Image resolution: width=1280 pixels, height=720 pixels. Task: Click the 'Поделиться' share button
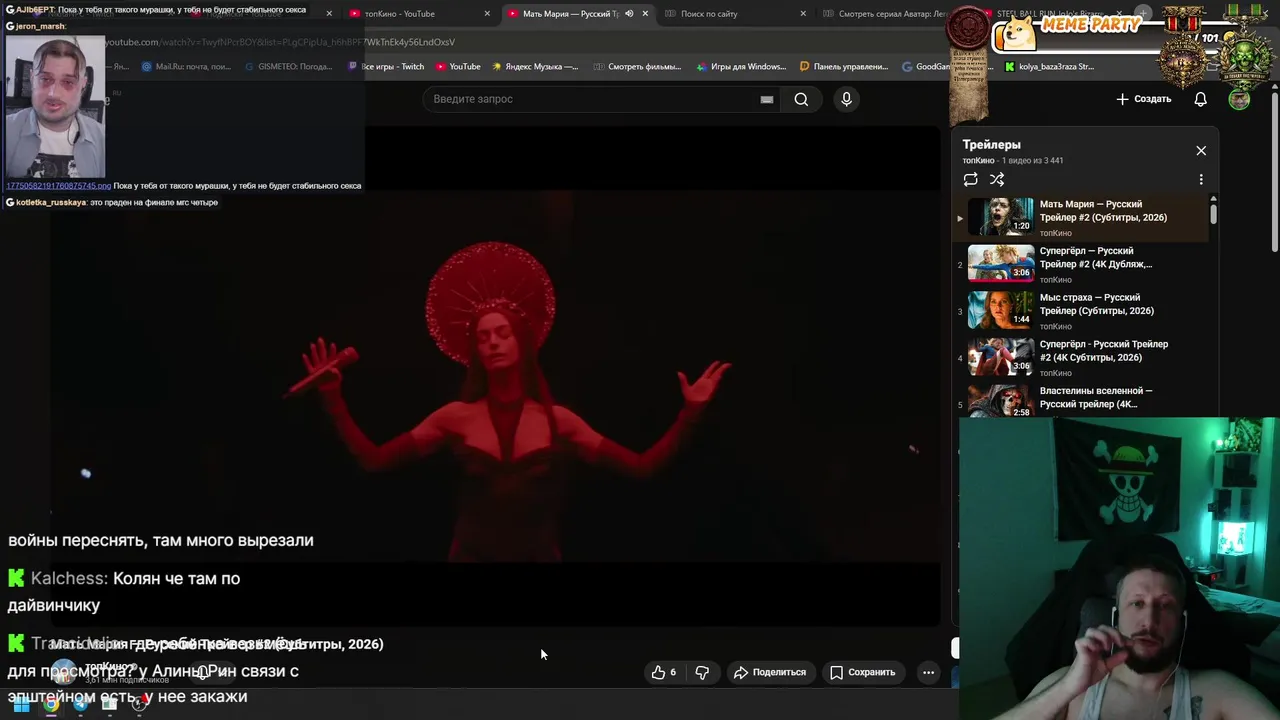pyautogui.click(x=769, y=672)
